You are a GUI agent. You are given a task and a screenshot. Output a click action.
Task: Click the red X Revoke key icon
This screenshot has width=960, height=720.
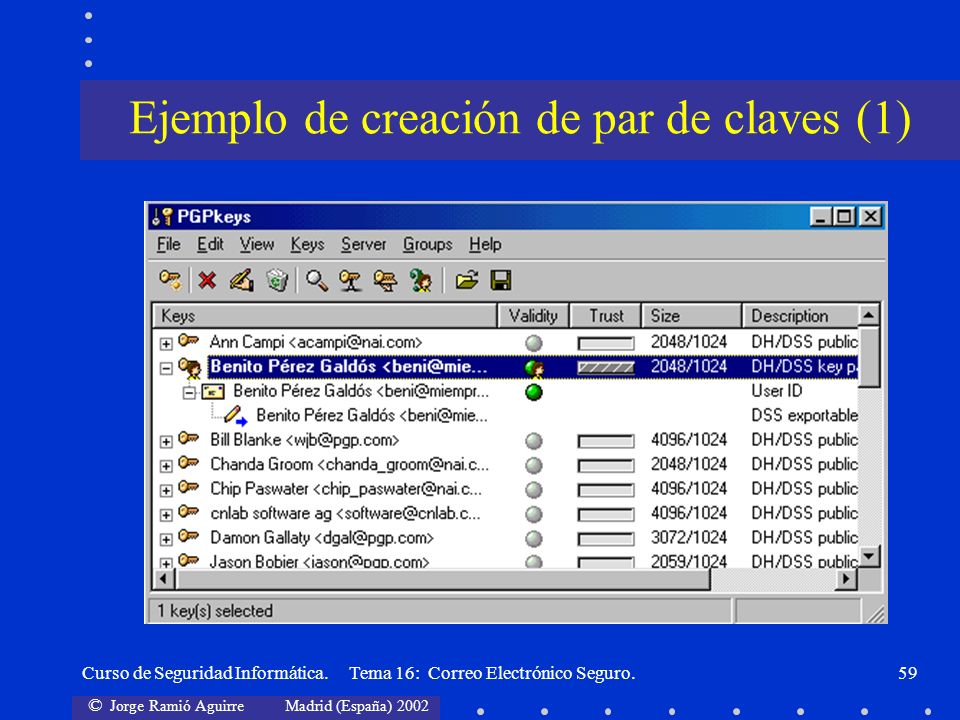(208, 280)
